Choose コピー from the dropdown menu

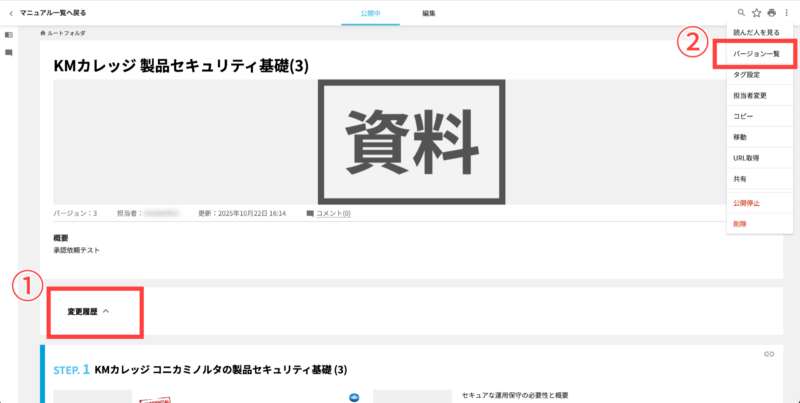[760, 116]
